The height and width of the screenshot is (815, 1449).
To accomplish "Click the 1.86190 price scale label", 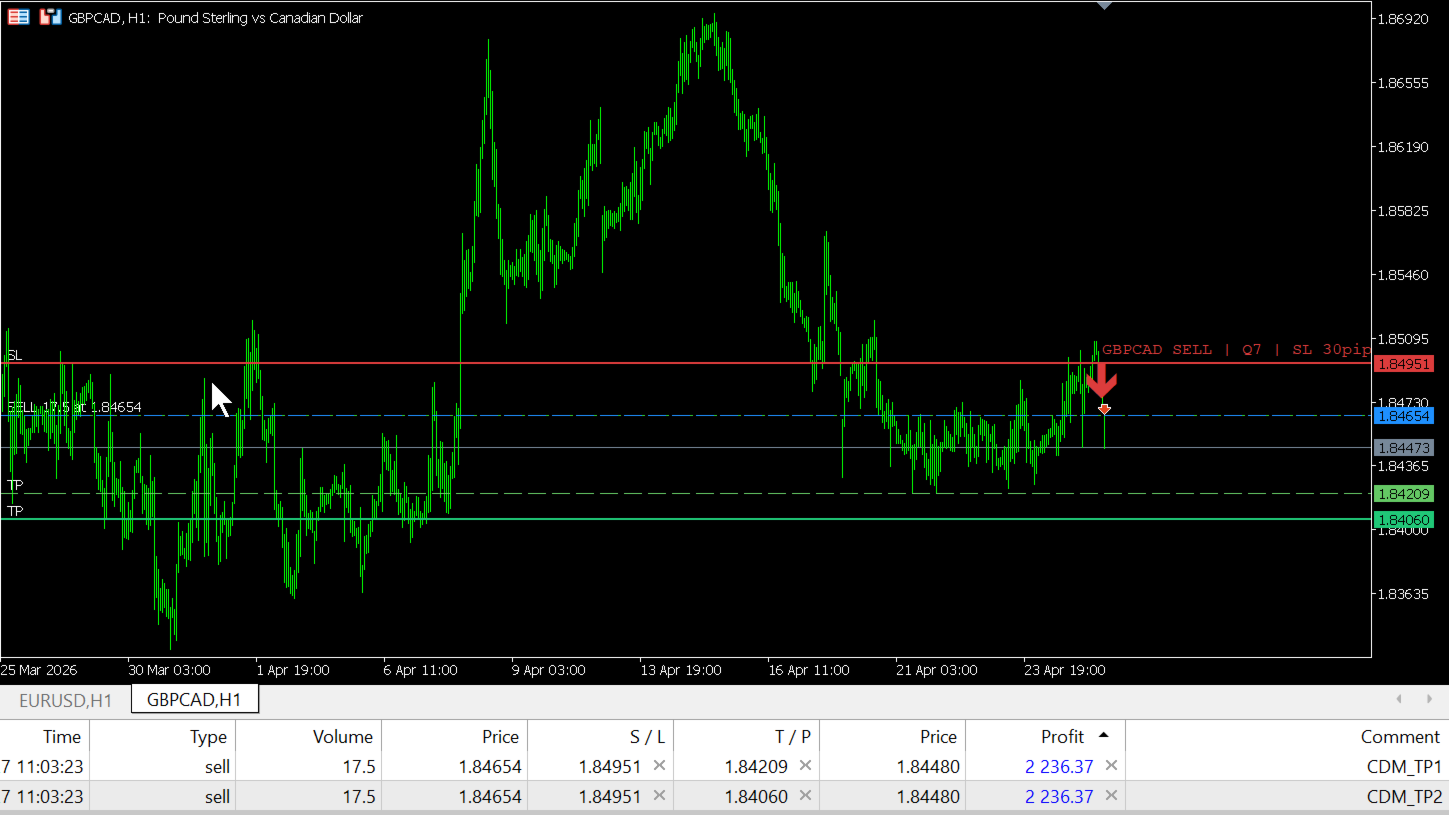I will (x=1403, y=147).
